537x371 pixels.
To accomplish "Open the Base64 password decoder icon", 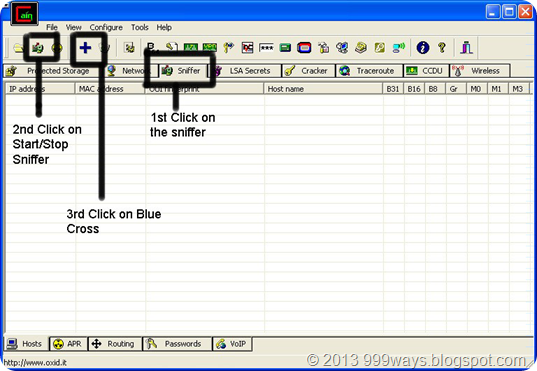I will (x=152, y=48).
